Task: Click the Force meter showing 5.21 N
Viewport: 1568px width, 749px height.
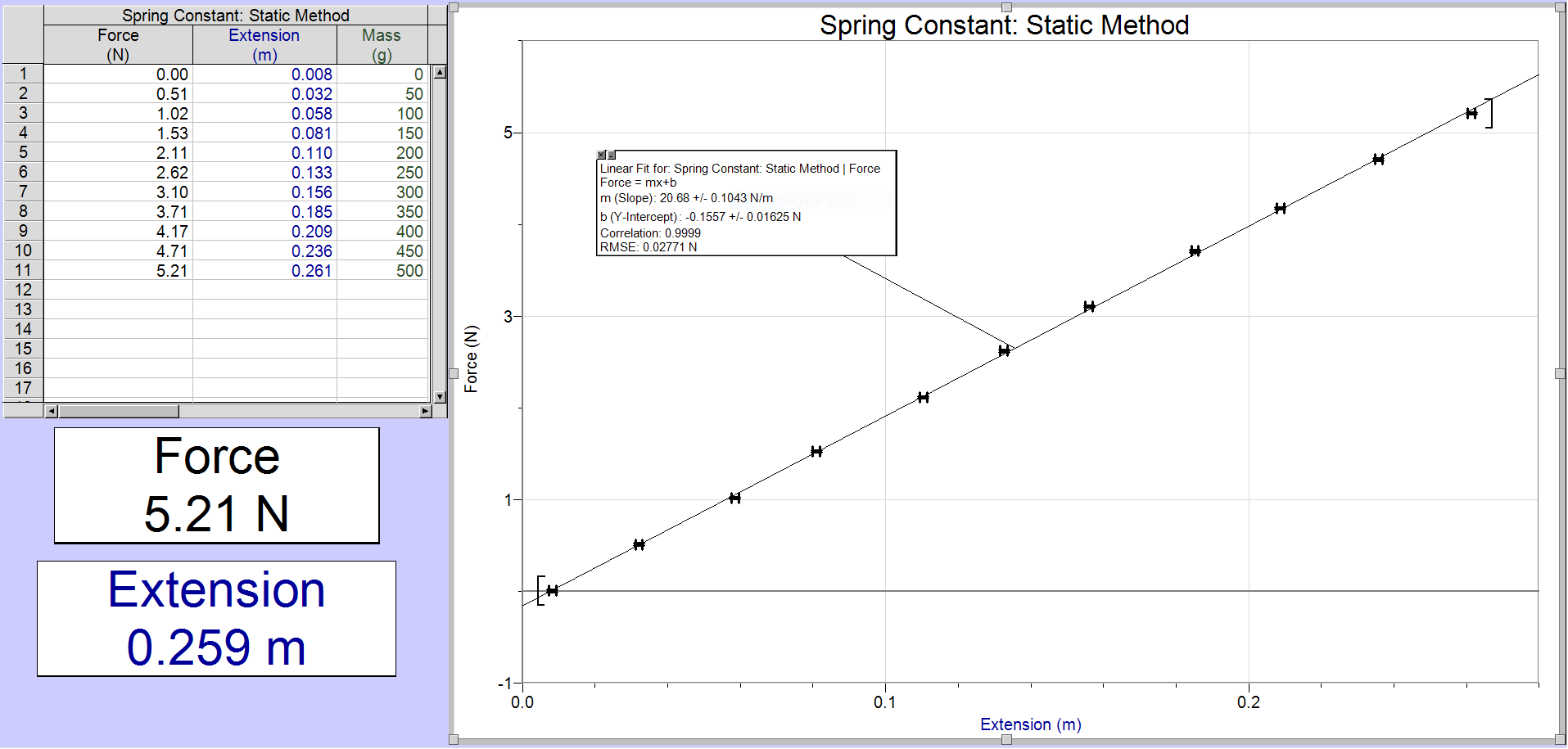Action: 216,484
